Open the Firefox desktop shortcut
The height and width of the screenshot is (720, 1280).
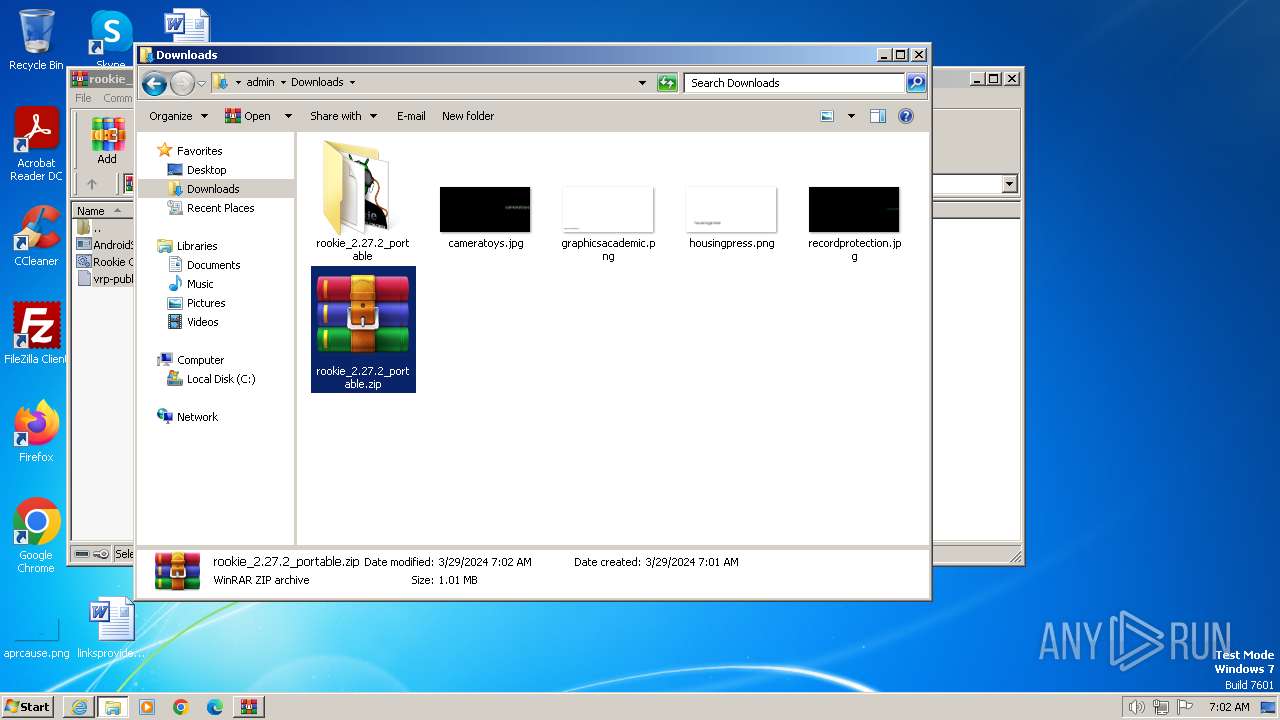tap(36, 432)
